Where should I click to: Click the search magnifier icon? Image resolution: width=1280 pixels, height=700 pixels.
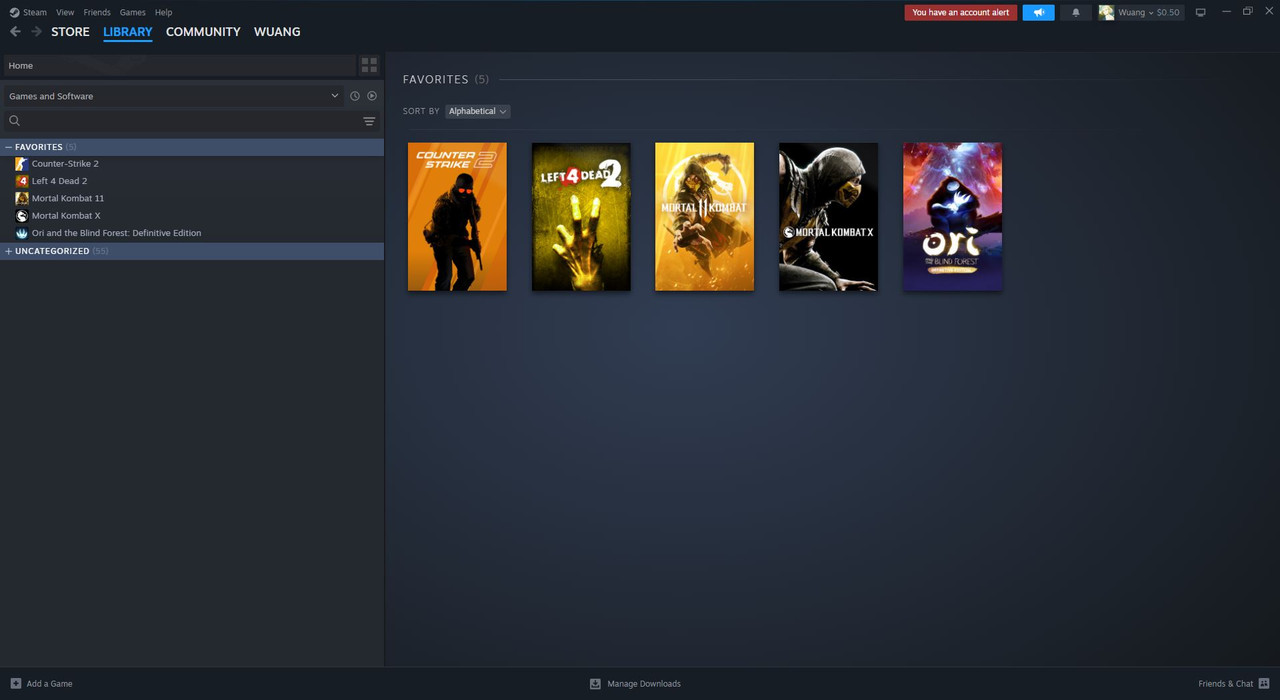[14, 121]
